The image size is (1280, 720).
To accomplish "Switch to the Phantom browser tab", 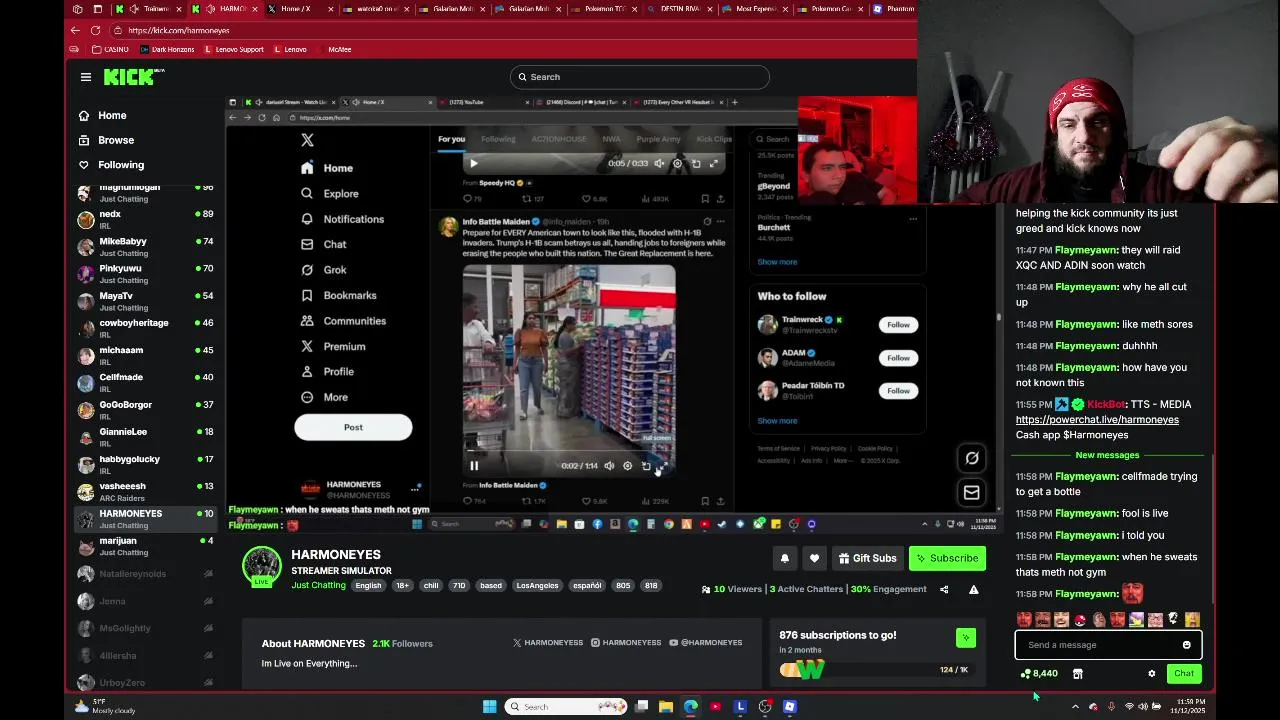I will click(893, 9).
